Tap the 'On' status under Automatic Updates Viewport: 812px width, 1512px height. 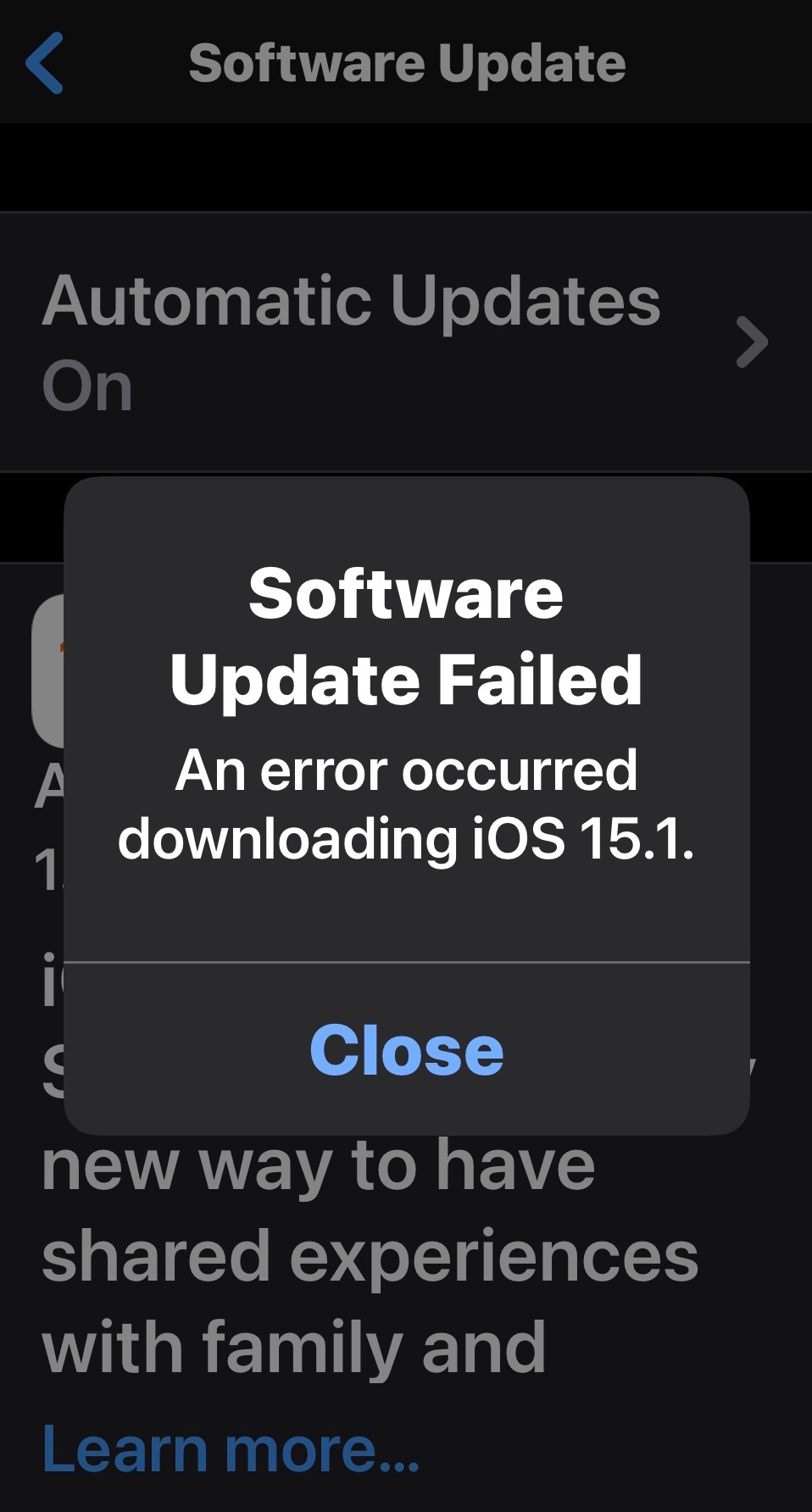click(87, 387)
